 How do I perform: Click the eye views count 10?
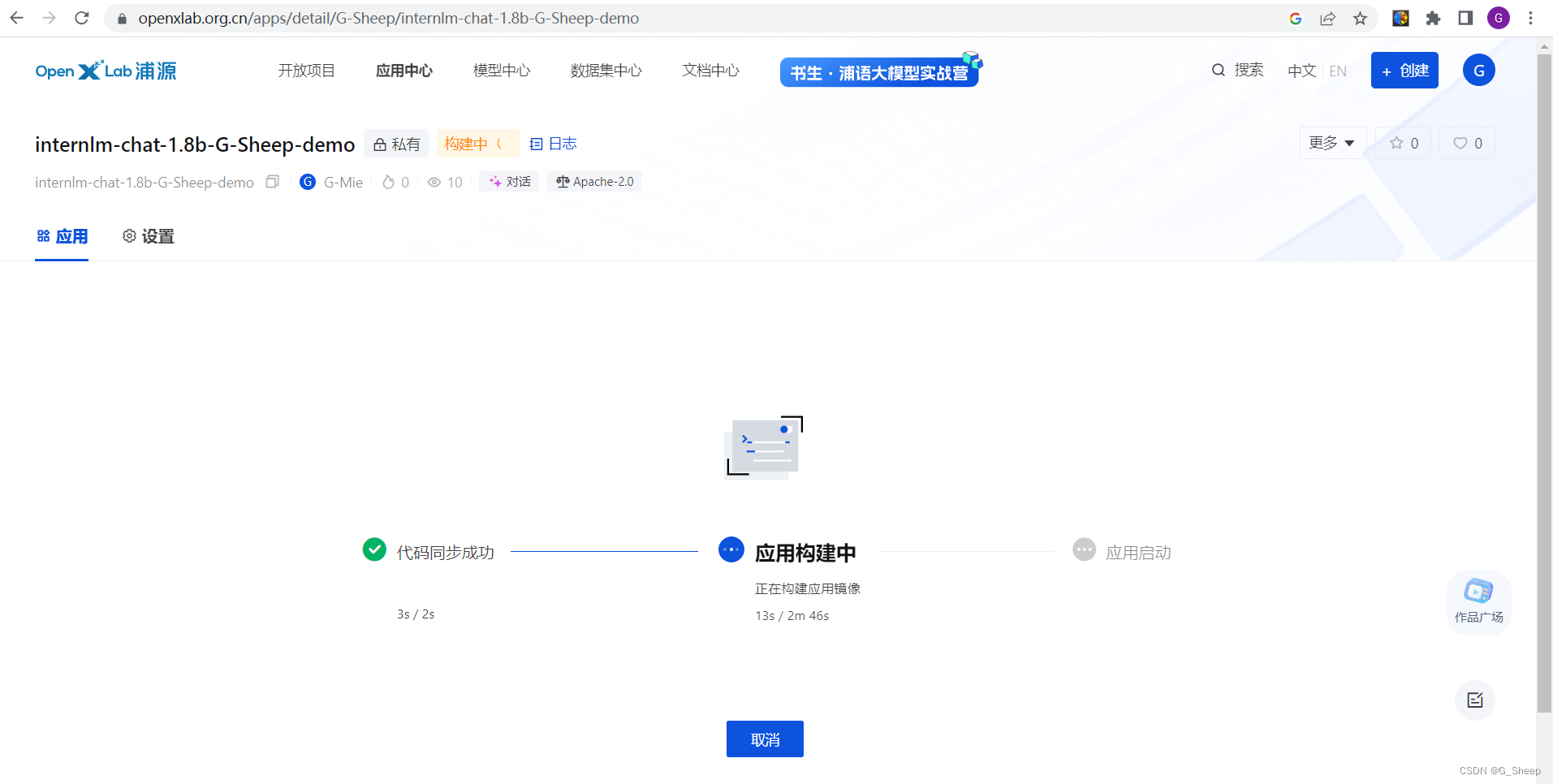[x=445, y=182]
